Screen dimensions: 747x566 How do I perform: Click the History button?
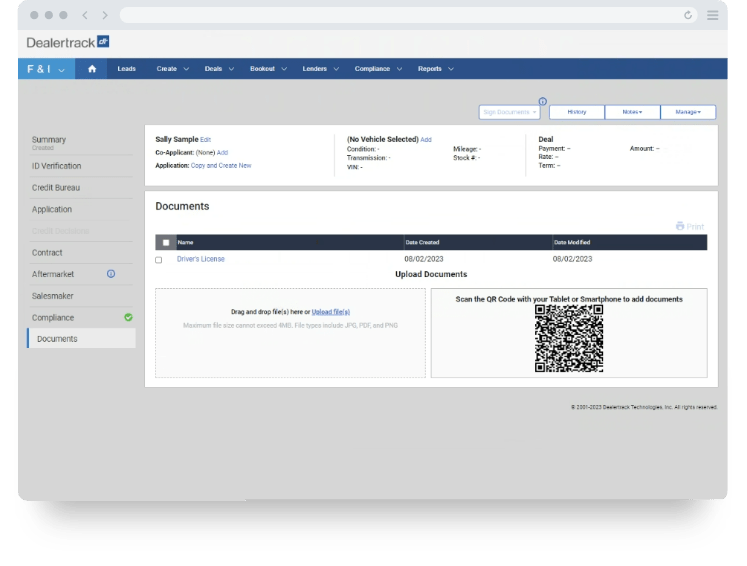tap(577, 112)
